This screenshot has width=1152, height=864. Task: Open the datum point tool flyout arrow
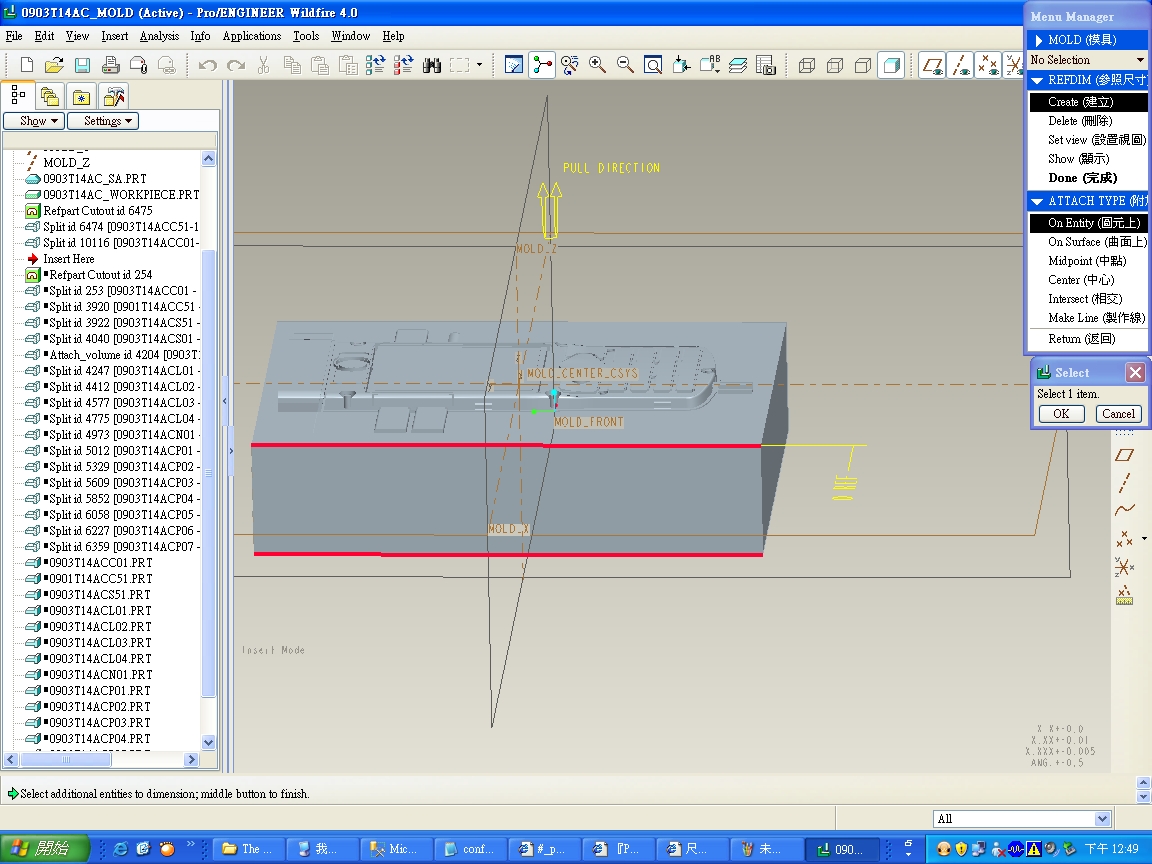[1145, 539]
